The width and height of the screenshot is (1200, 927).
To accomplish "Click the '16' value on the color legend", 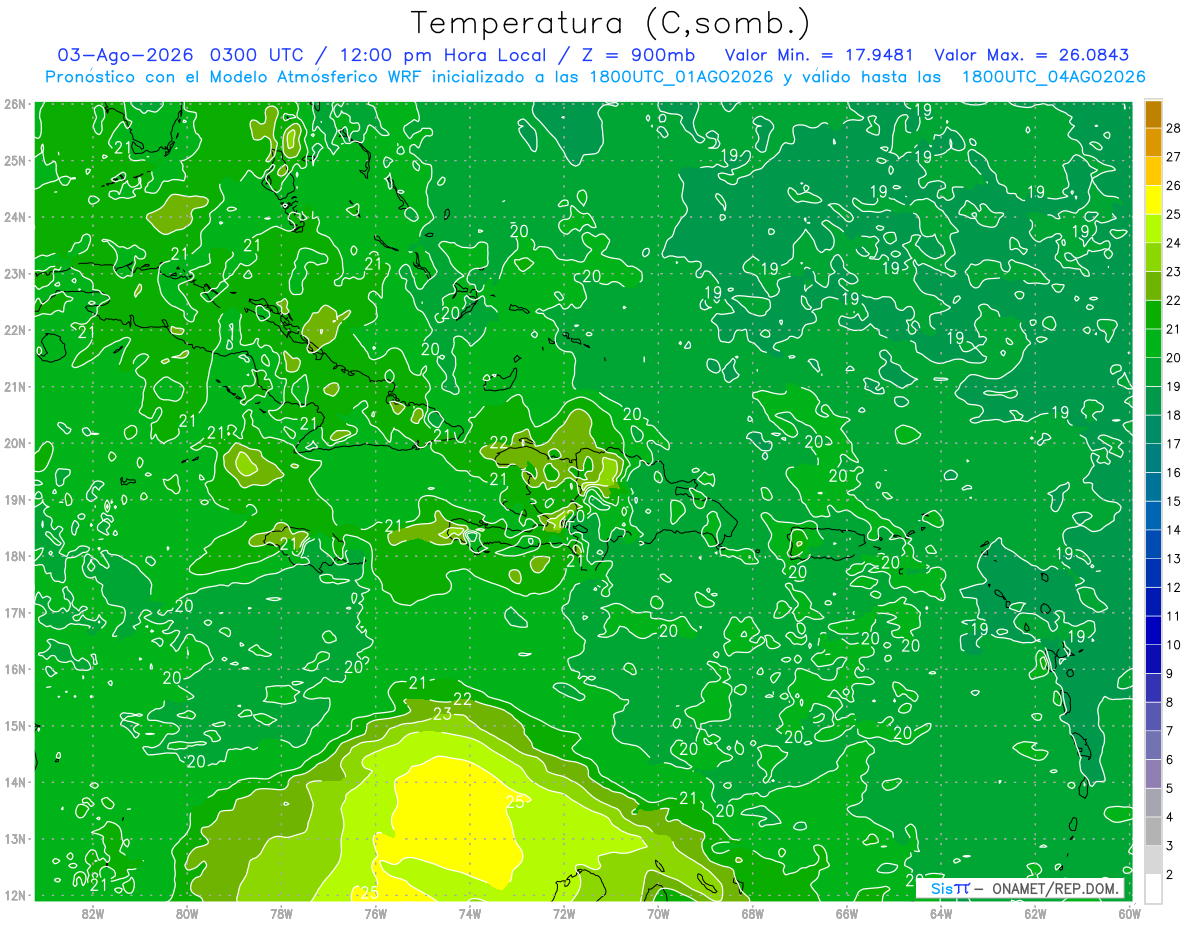I will point(1174,472).
